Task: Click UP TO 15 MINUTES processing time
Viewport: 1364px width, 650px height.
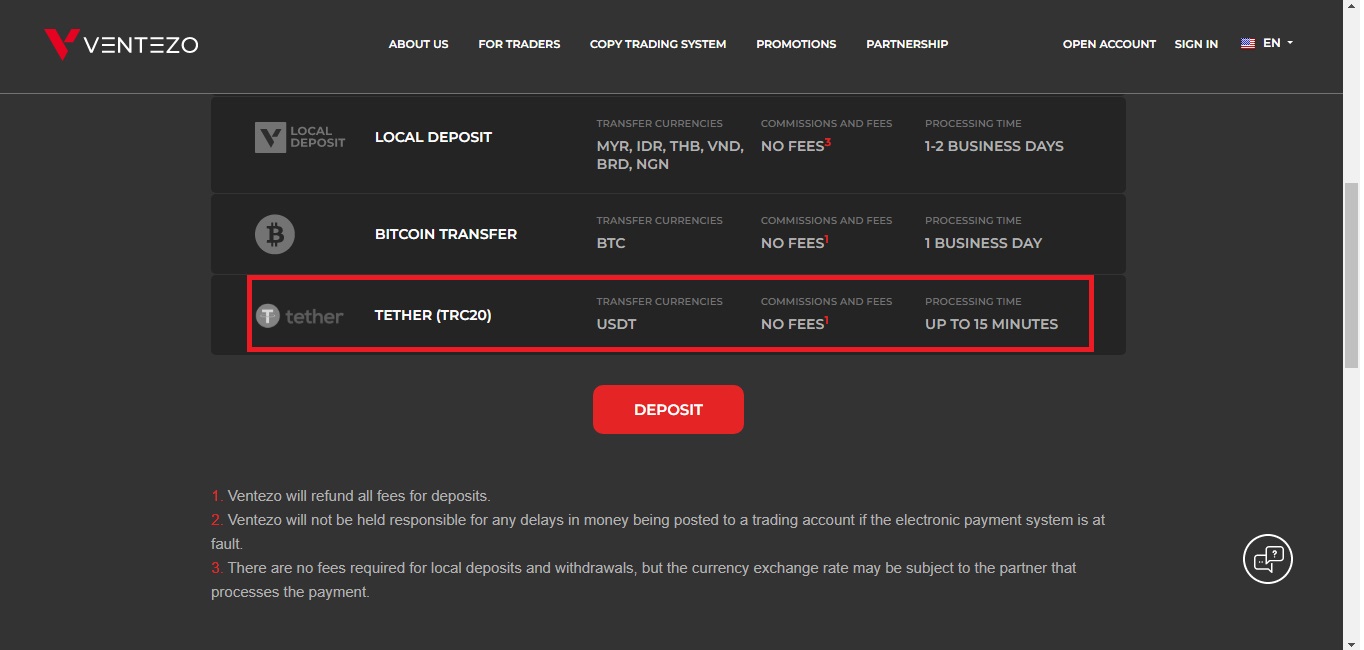Action: (991, 324)
